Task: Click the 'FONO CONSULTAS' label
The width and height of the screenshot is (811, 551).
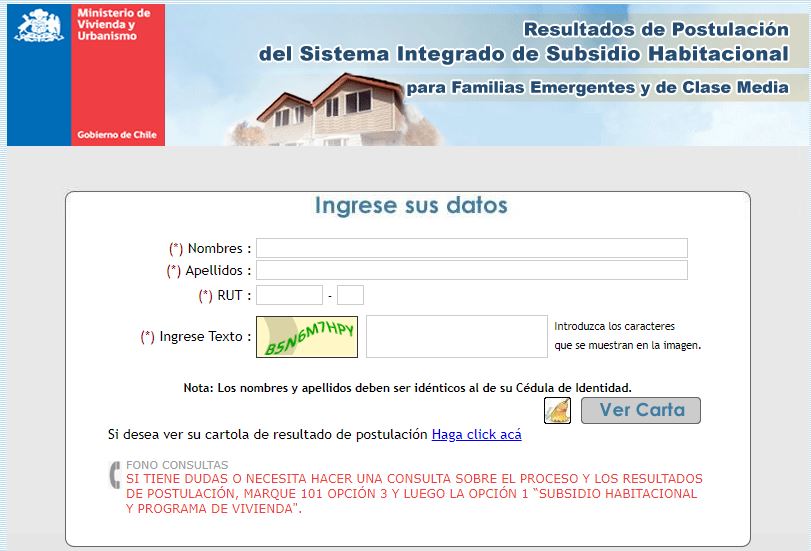Action: coord(176,465)
